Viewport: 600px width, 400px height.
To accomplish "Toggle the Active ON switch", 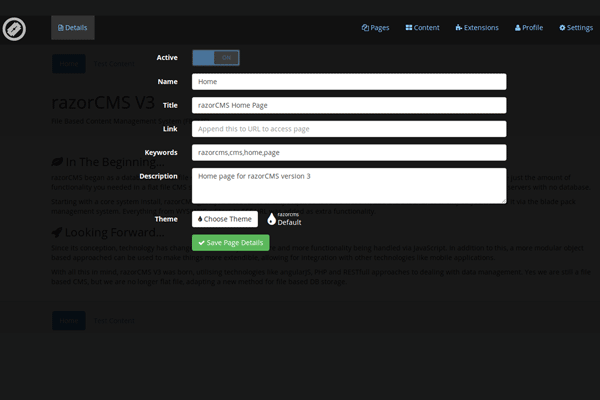I will tap(216, 58).
